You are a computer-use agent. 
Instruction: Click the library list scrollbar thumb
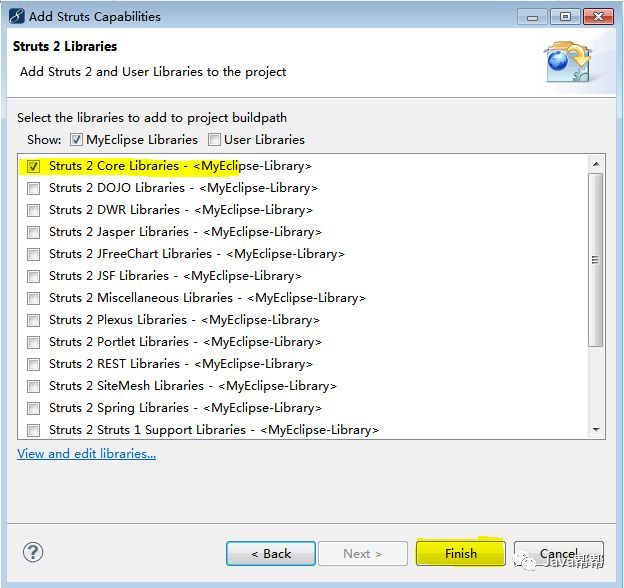click(596, 260)
